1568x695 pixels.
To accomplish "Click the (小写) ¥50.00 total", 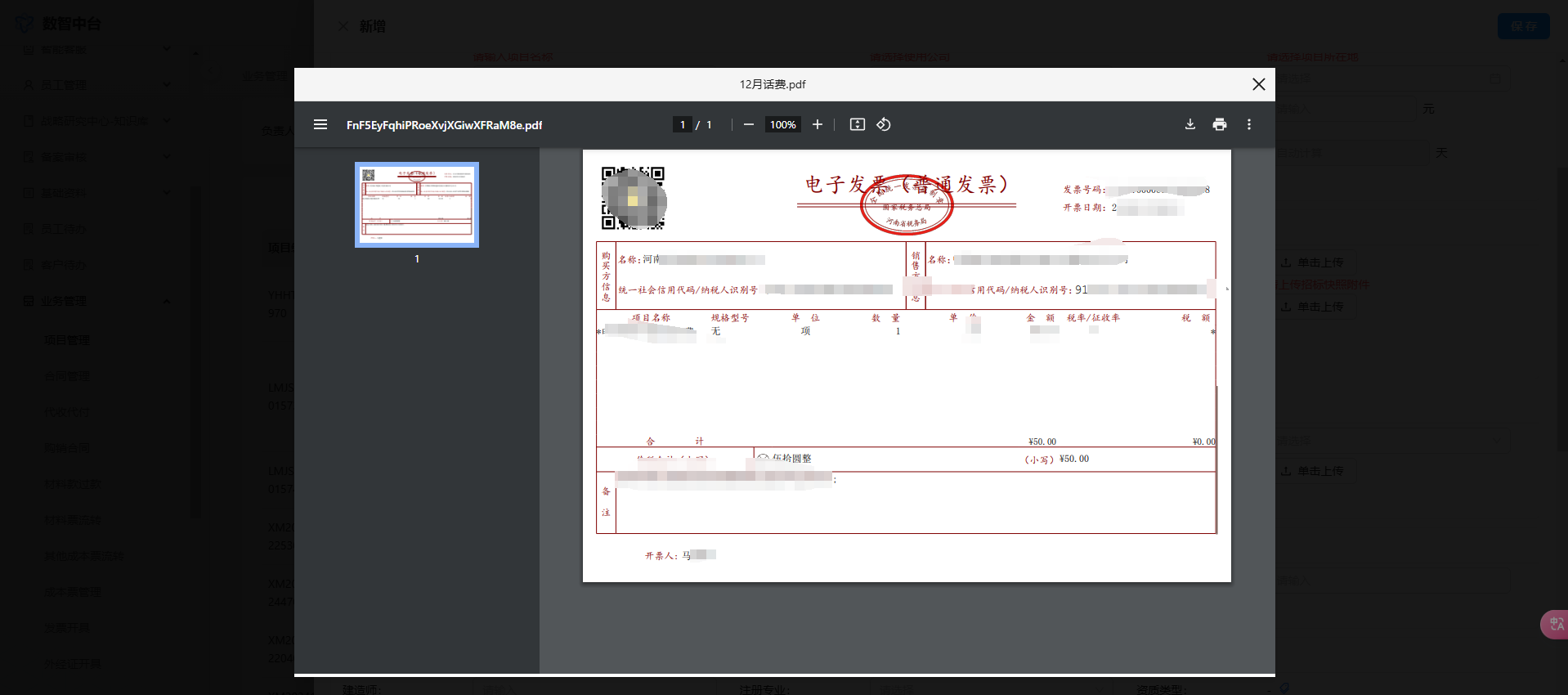I will pyautogui.click(x=1057, y=459).
